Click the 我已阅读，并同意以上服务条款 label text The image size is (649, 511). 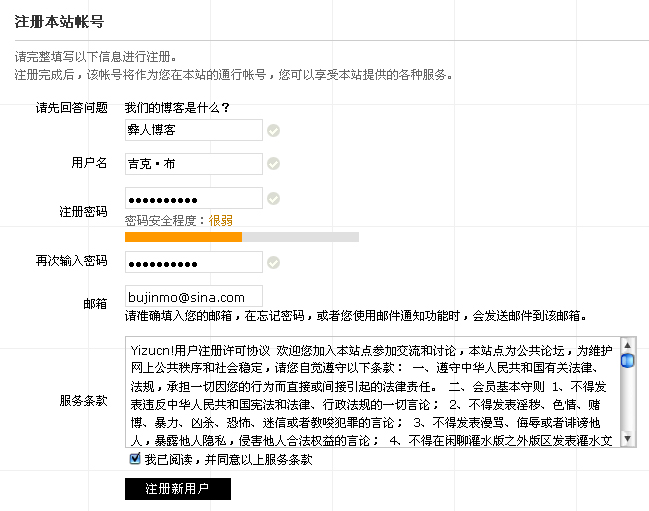pyautogui.click(x=228, y=460)
